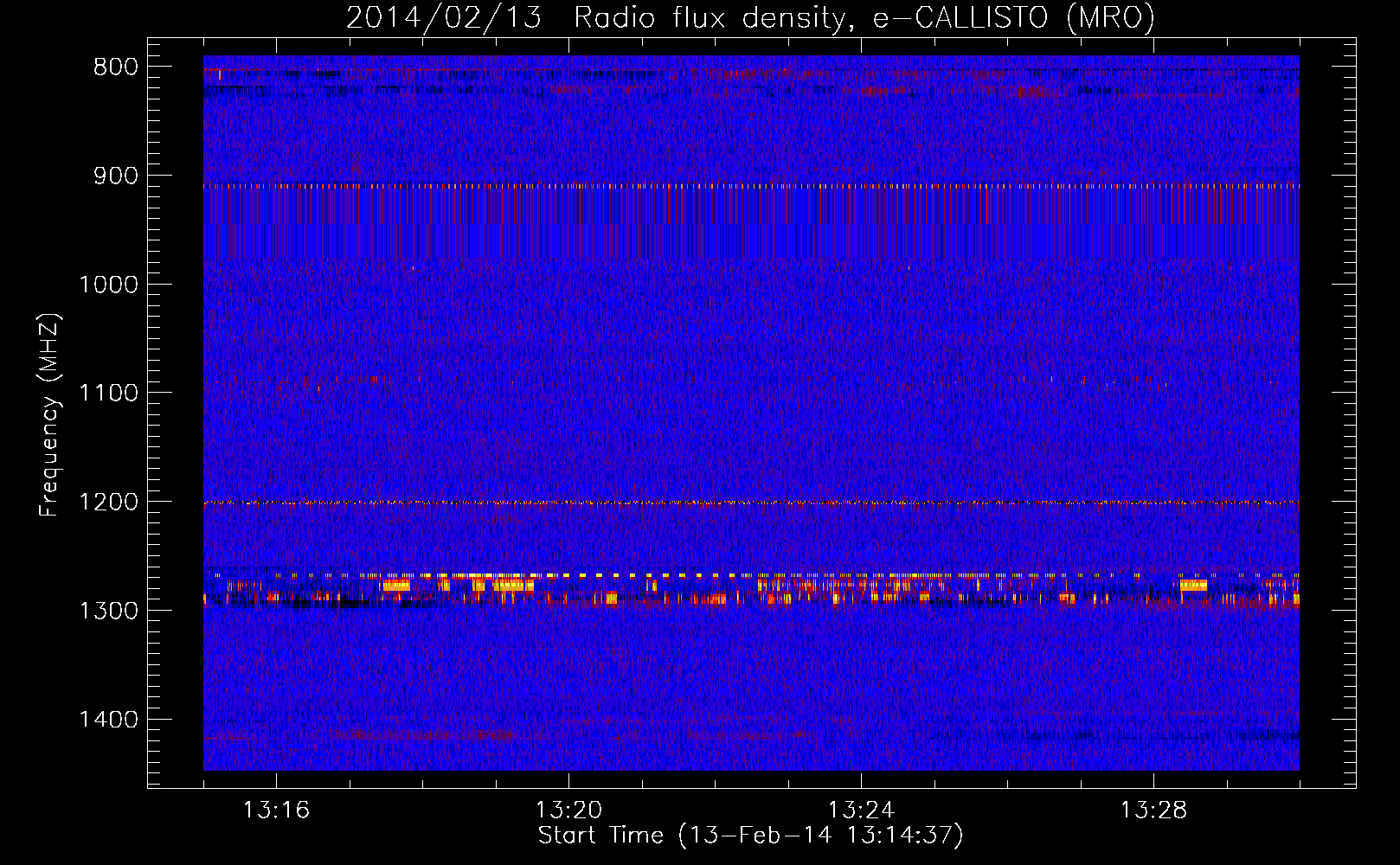Select the 1100 frequency axis label

coord(108,394)
